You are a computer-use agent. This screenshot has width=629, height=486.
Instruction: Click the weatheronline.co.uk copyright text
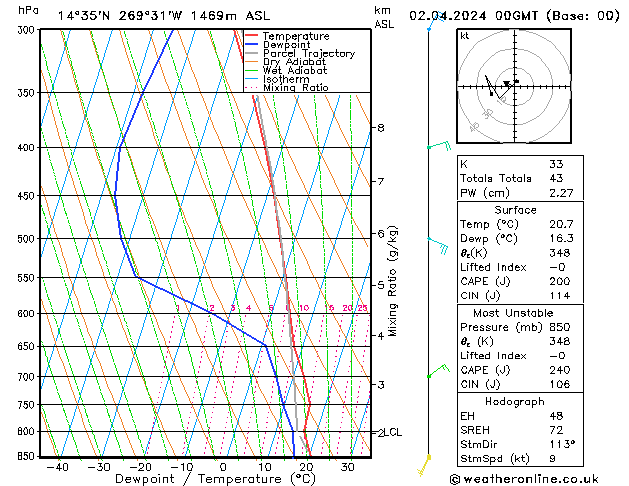click(x=524, y=479)
